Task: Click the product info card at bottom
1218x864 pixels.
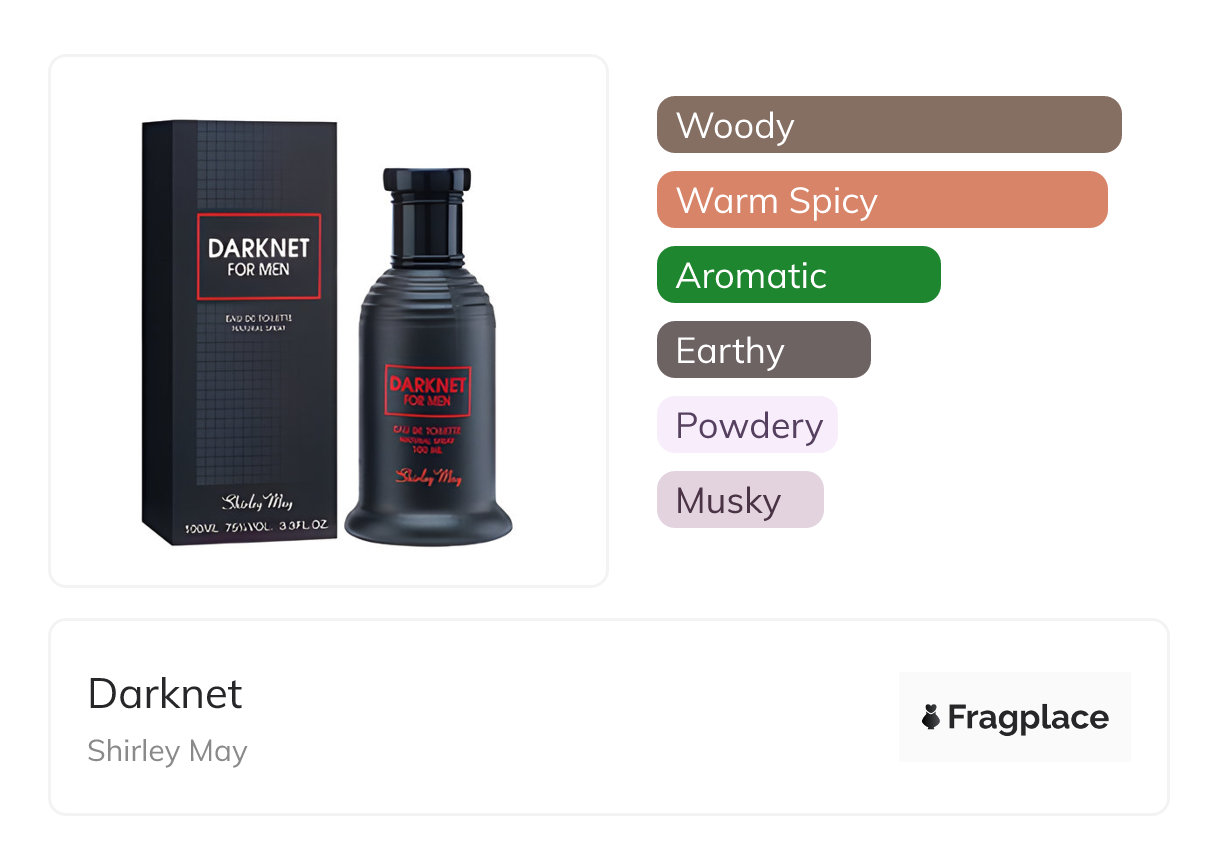Action: (x=609, y=717)
